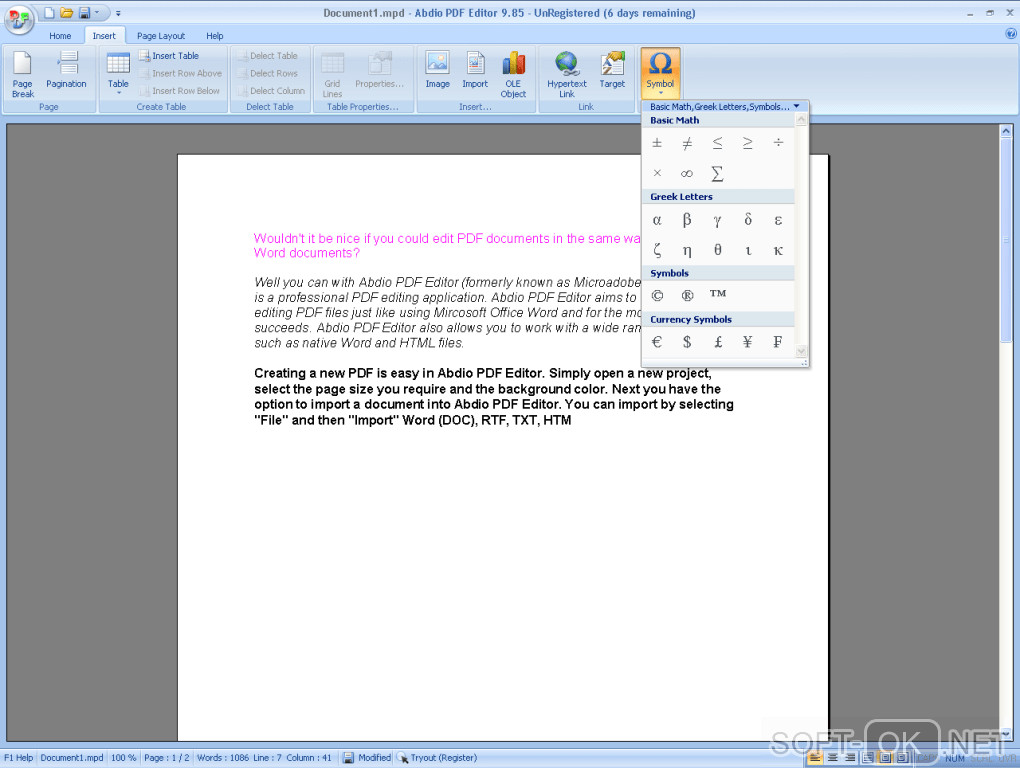Click the document vertical scrollbar up arrow

tap(1006, 131)
